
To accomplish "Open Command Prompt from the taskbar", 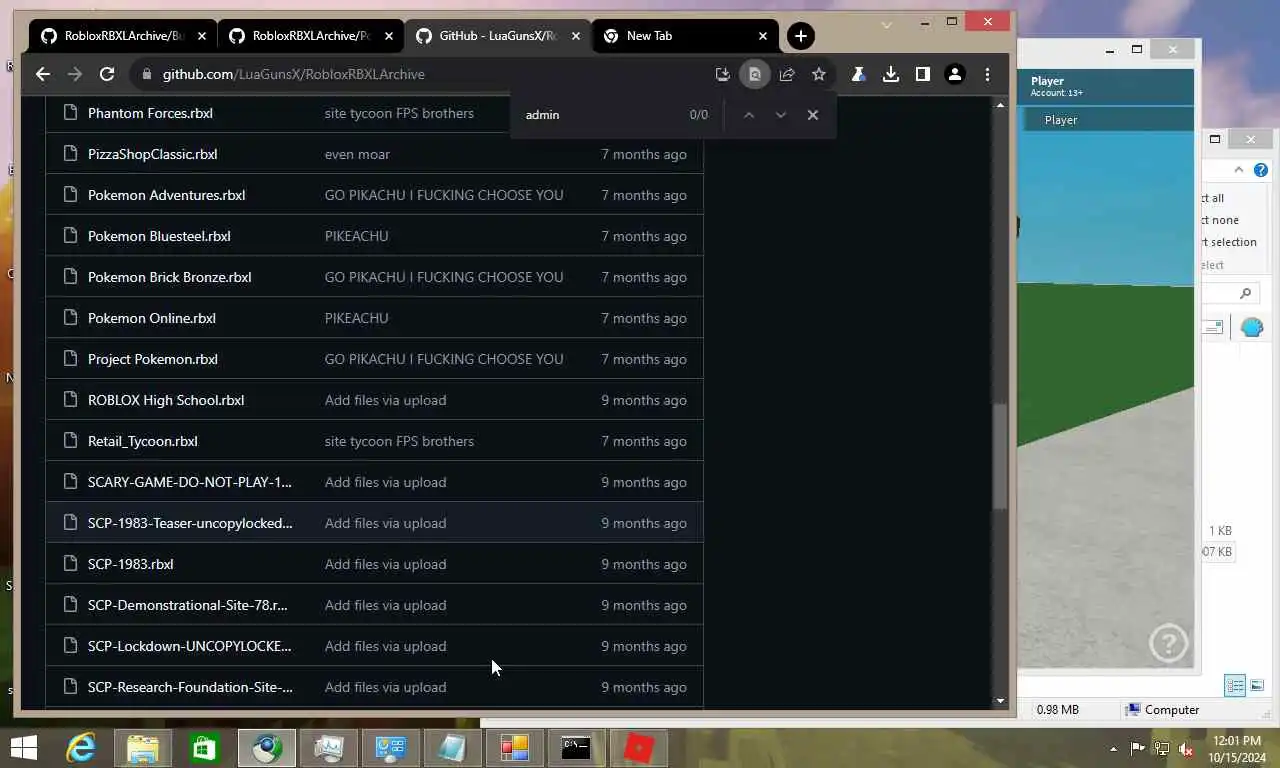I will [x=576, y=748].
